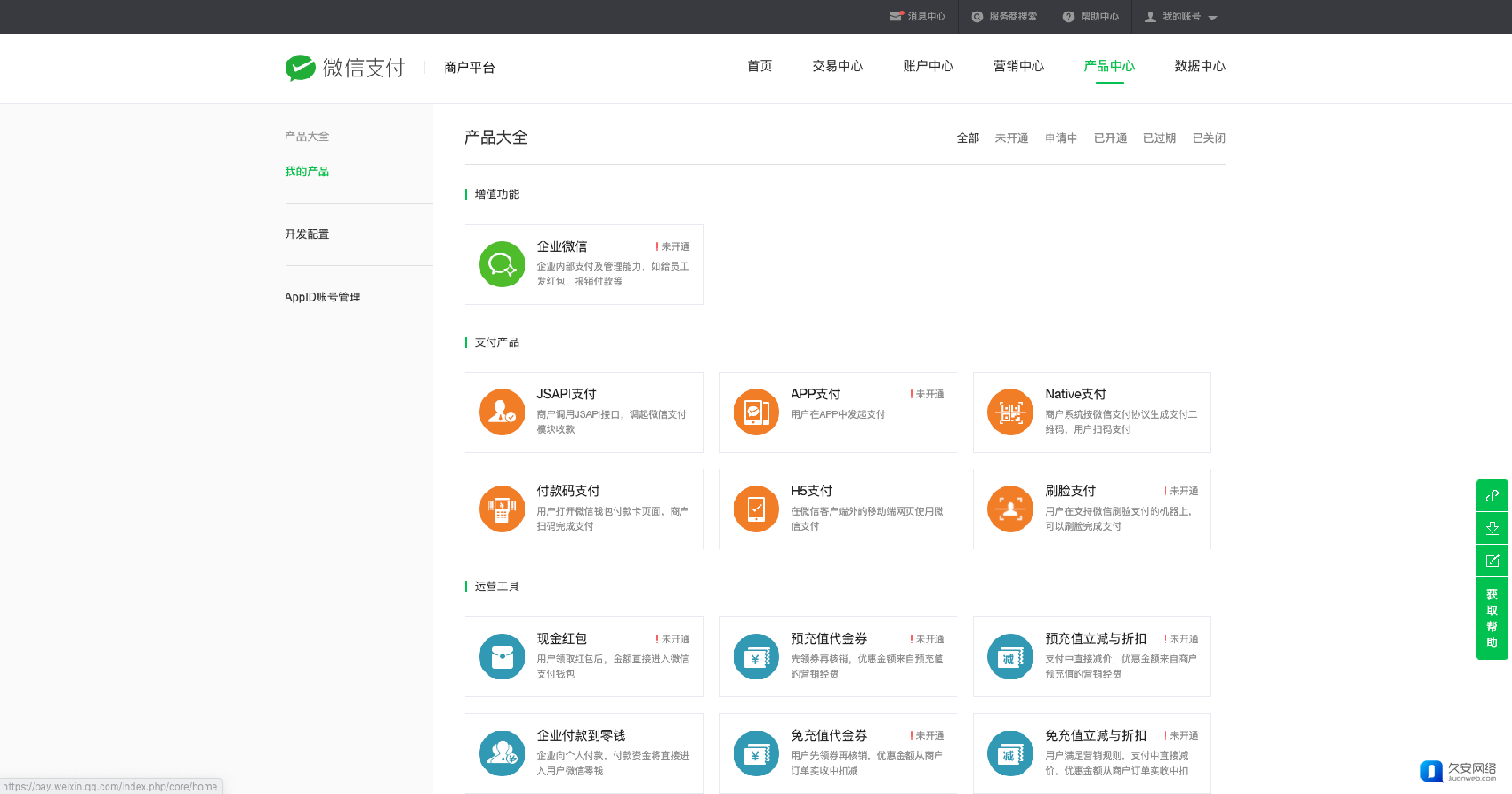Switch to the 交易中心 tab
The image size is (1512, 794).
pyautogui.click(x=837, y=67)
